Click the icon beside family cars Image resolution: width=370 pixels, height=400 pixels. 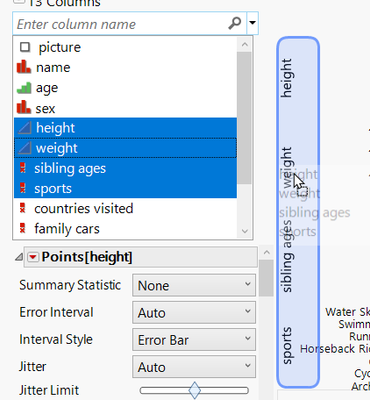(22, 228)
